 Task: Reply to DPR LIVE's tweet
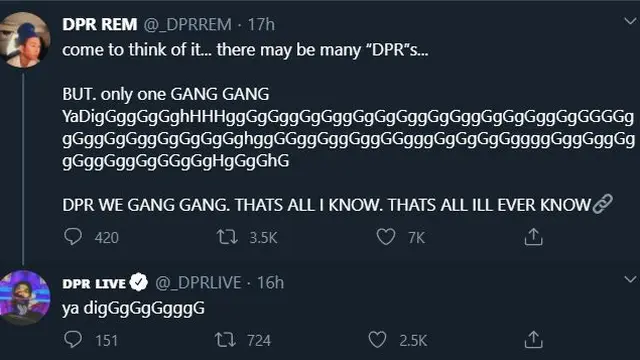pos(73,340)
